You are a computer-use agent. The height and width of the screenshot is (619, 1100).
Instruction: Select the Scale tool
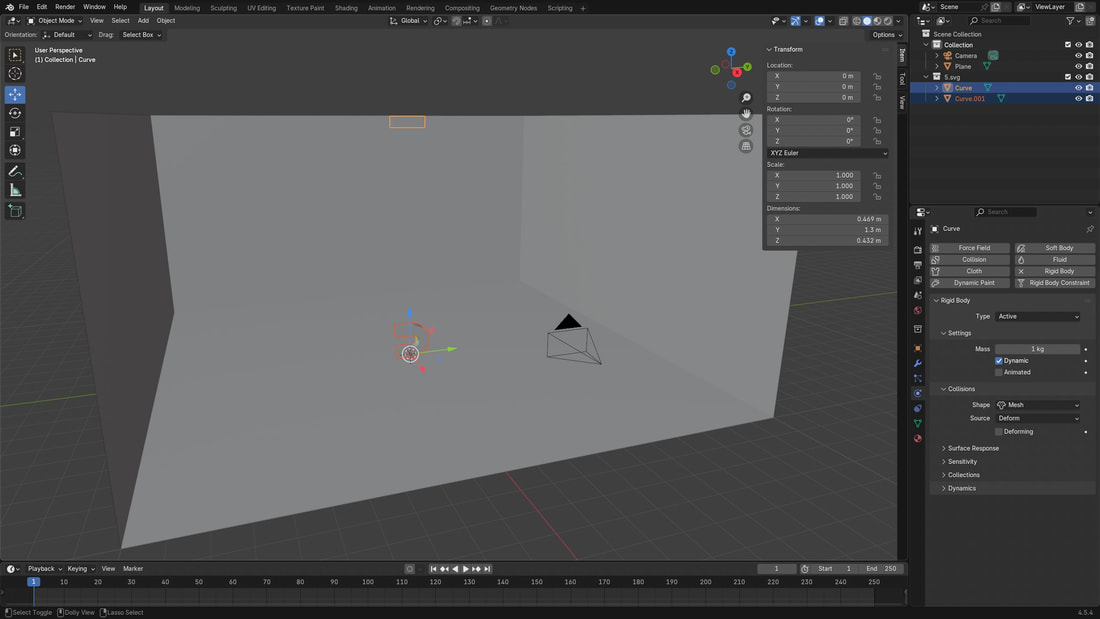coord(15,132)
